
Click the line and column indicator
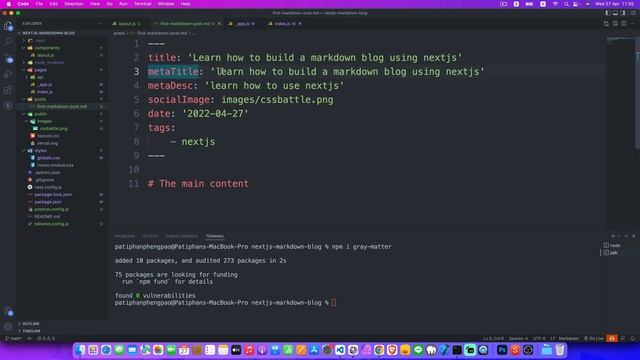[x=493, y=338]
